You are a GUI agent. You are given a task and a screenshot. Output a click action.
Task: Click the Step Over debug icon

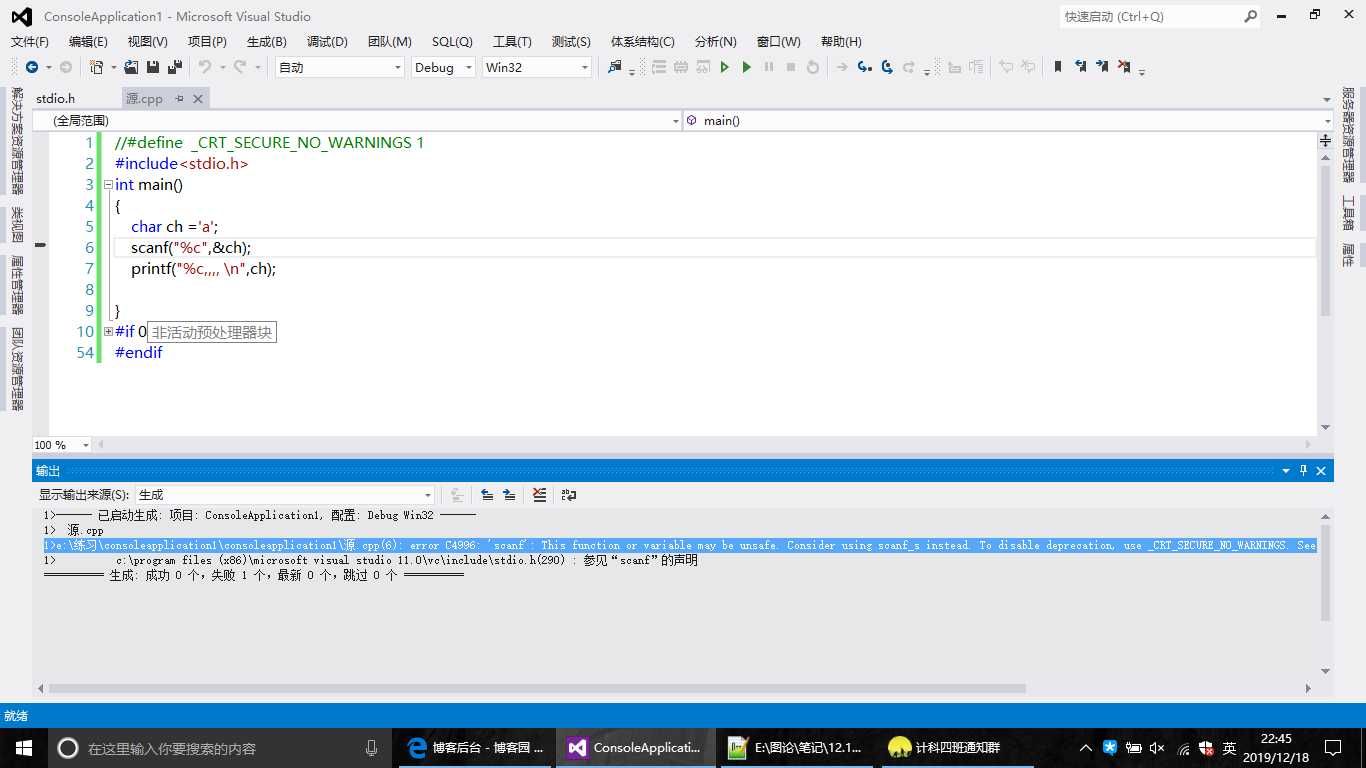[887, 67]
